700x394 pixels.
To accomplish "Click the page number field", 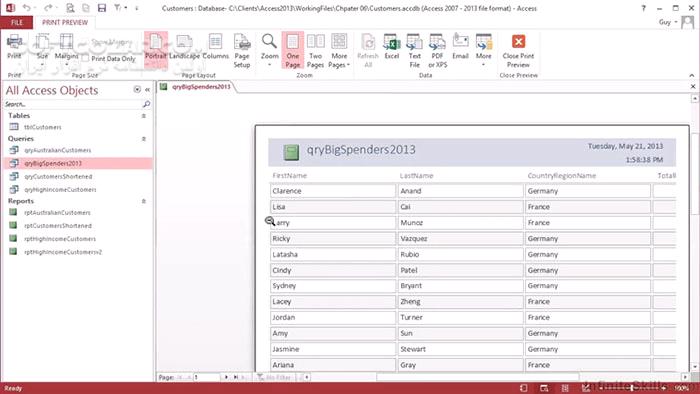I will pyautogui.click(x=206, y=377).
